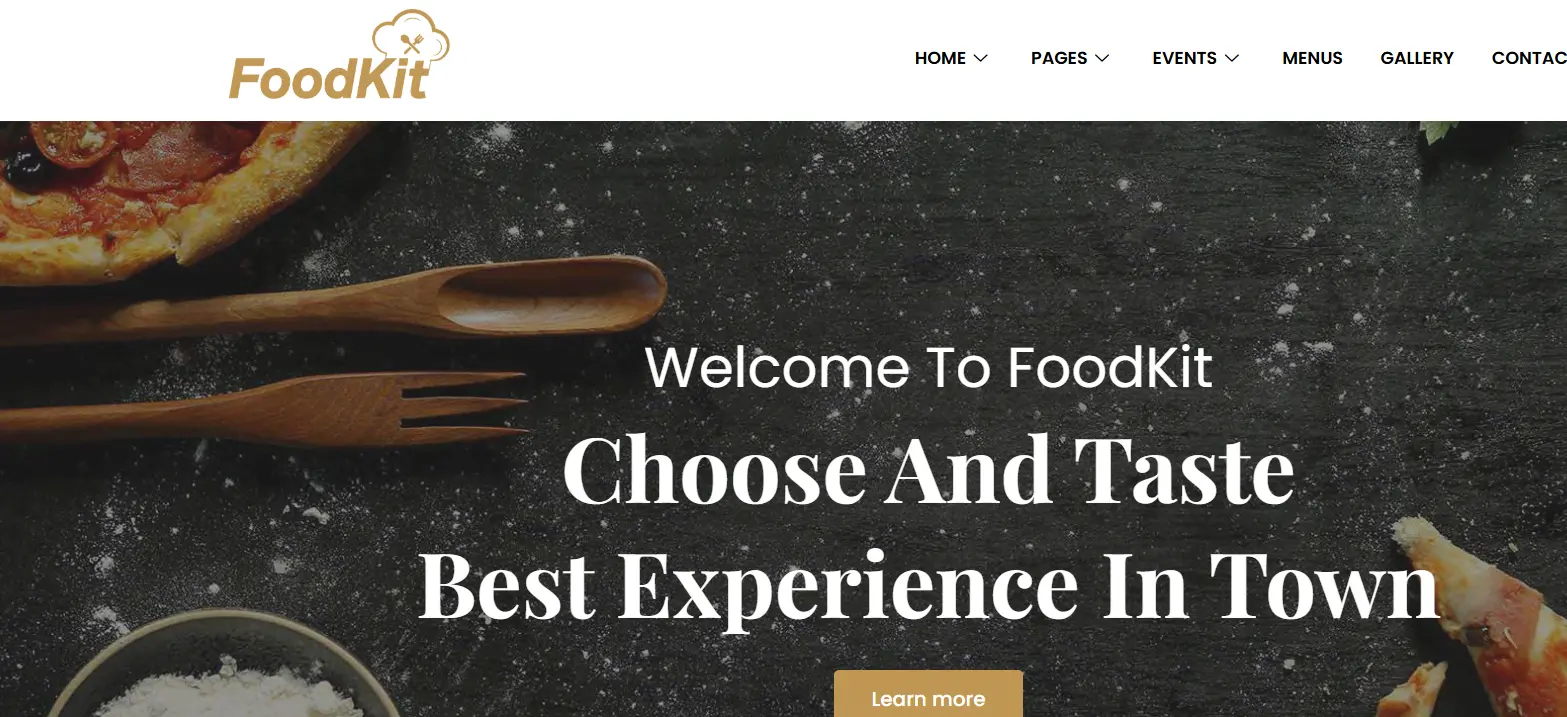
Task: Visit the CONTACT page link
Action: tap(1529, 58)
